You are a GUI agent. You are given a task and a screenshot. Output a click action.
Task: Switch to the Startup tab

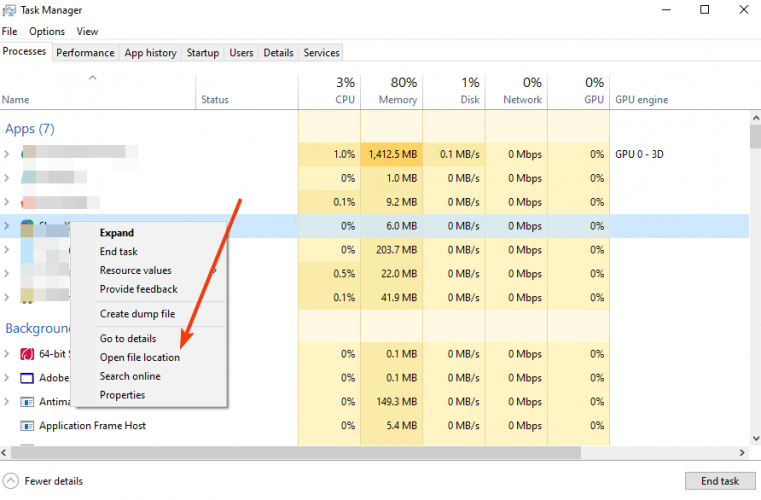[202, 52]
